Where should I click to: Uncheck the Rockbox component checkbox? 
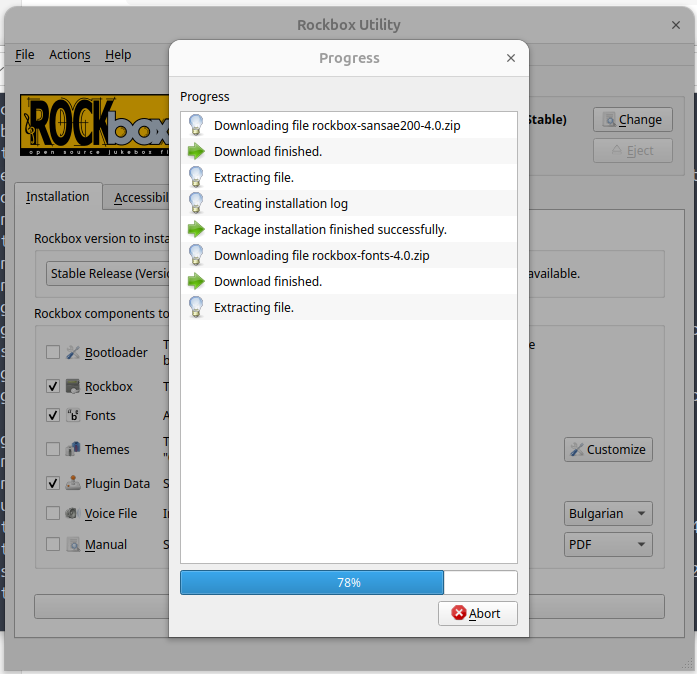point(53,386)
